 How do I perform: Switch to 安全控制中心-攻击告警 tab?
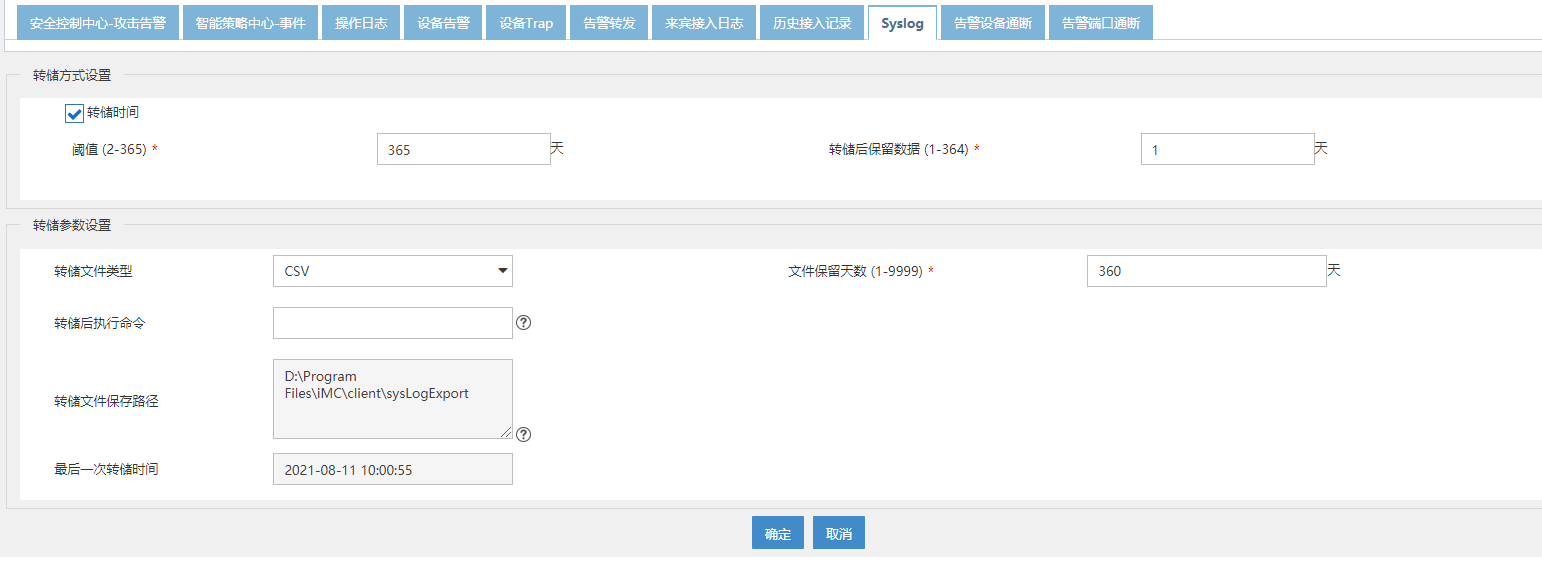(98, 23)
